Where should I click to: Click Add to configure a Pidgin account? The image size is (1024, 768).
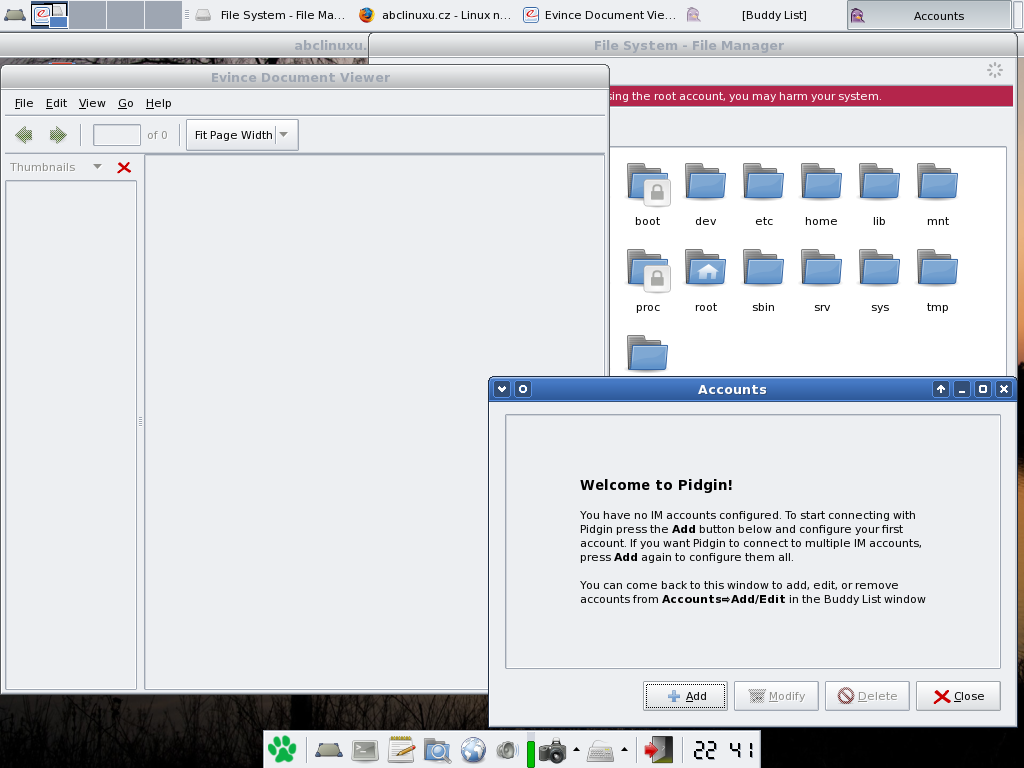pyautogui.click(x=685, y=696)
